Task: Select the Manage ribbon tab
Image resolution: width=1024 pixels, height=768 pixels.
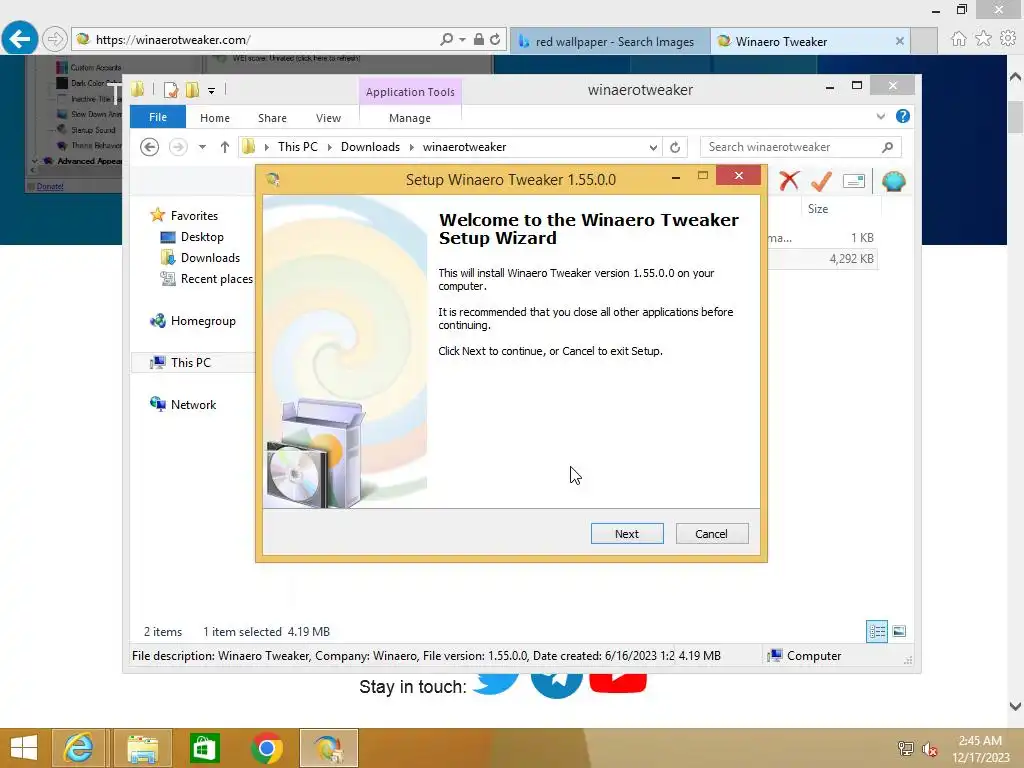Action: (x=410, y=118)
